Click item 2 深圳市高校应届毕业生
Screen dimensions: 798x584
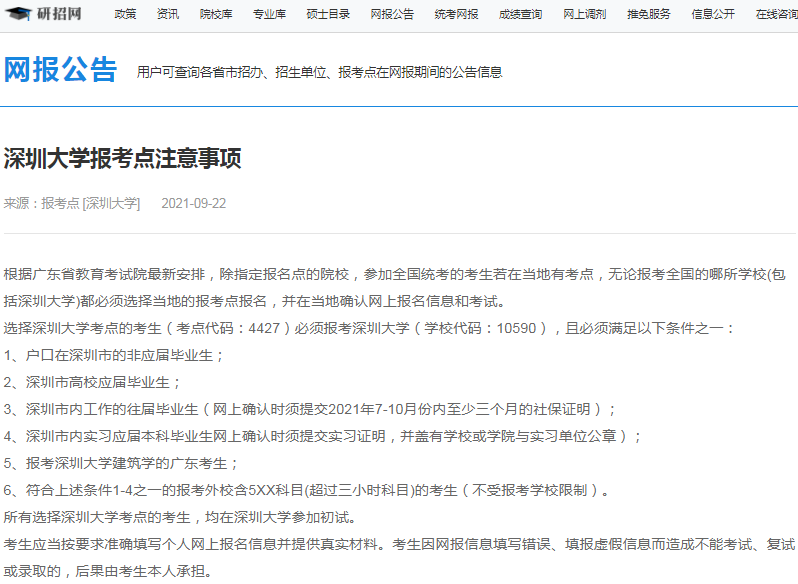[x=92, y=382]
